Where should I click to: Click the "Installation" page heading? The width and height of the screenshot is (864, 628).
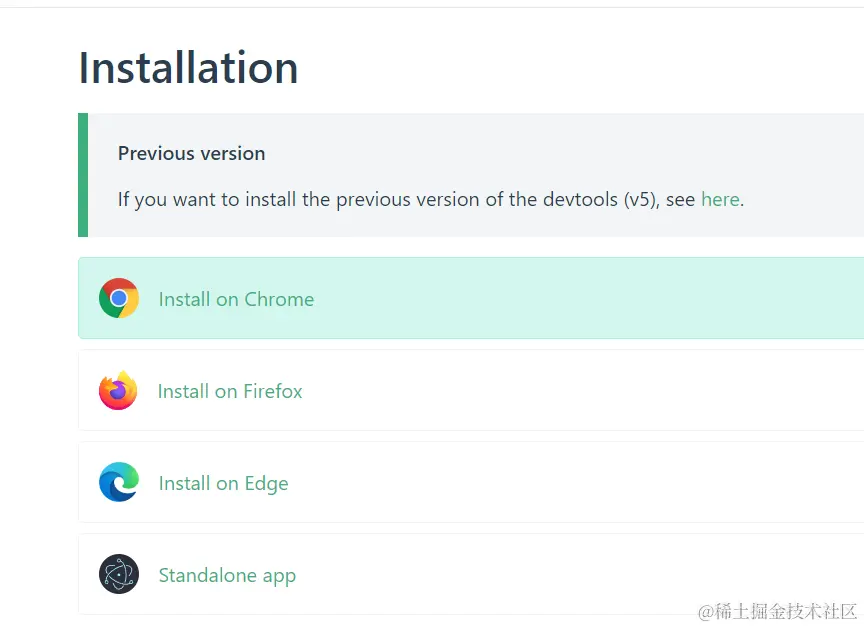(x=188, y=68)
